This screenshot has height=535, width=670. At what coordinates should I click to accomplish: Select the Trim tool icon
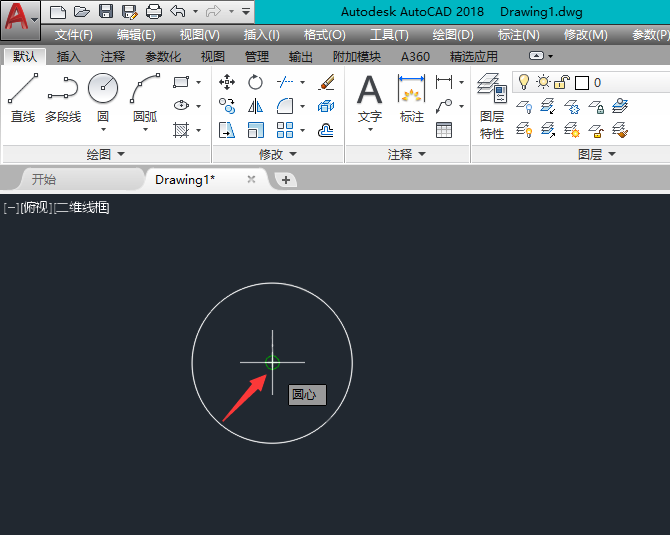point(285,82)
